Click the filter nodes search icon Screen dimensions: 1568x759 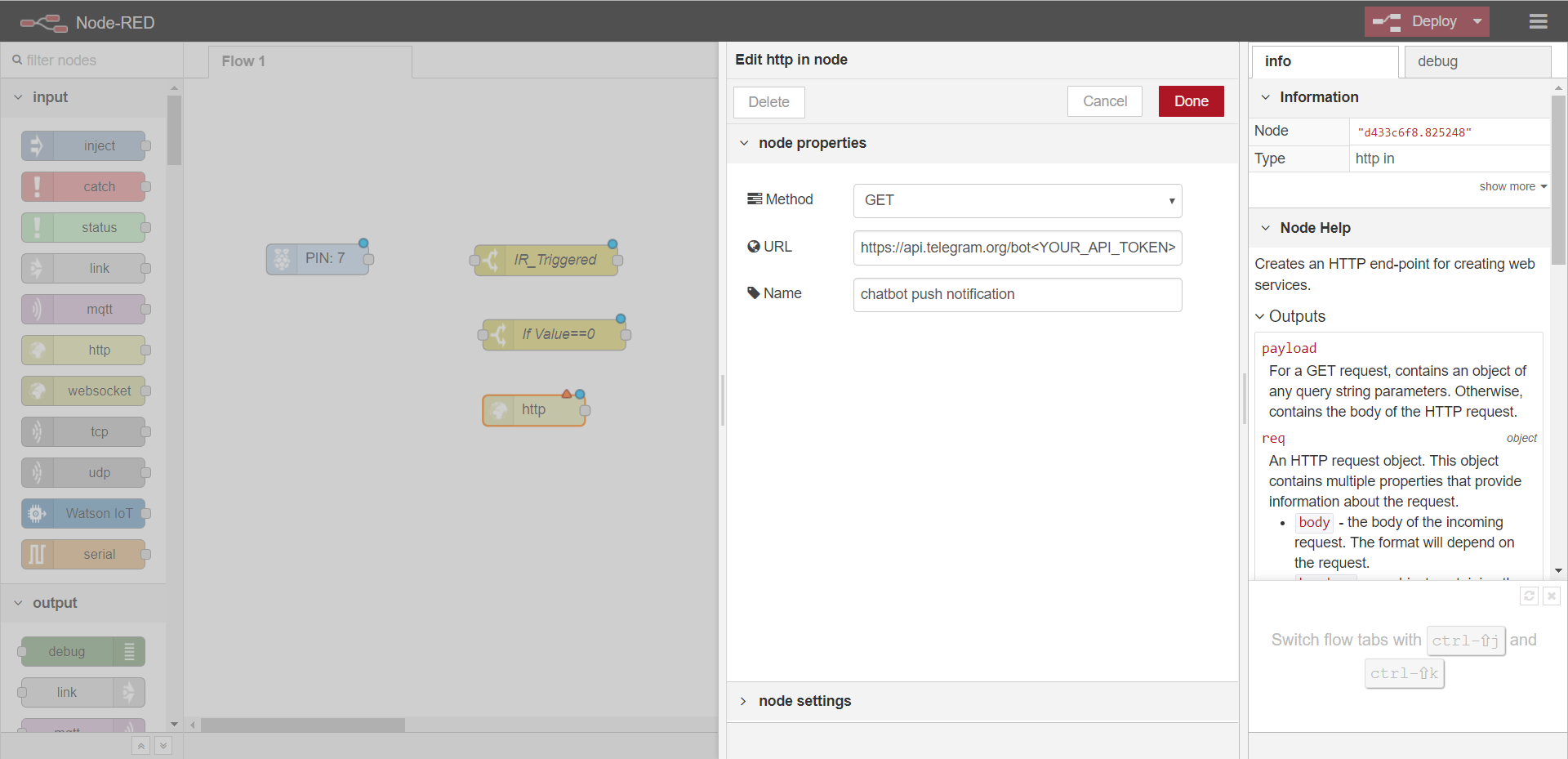pos(17,60)
